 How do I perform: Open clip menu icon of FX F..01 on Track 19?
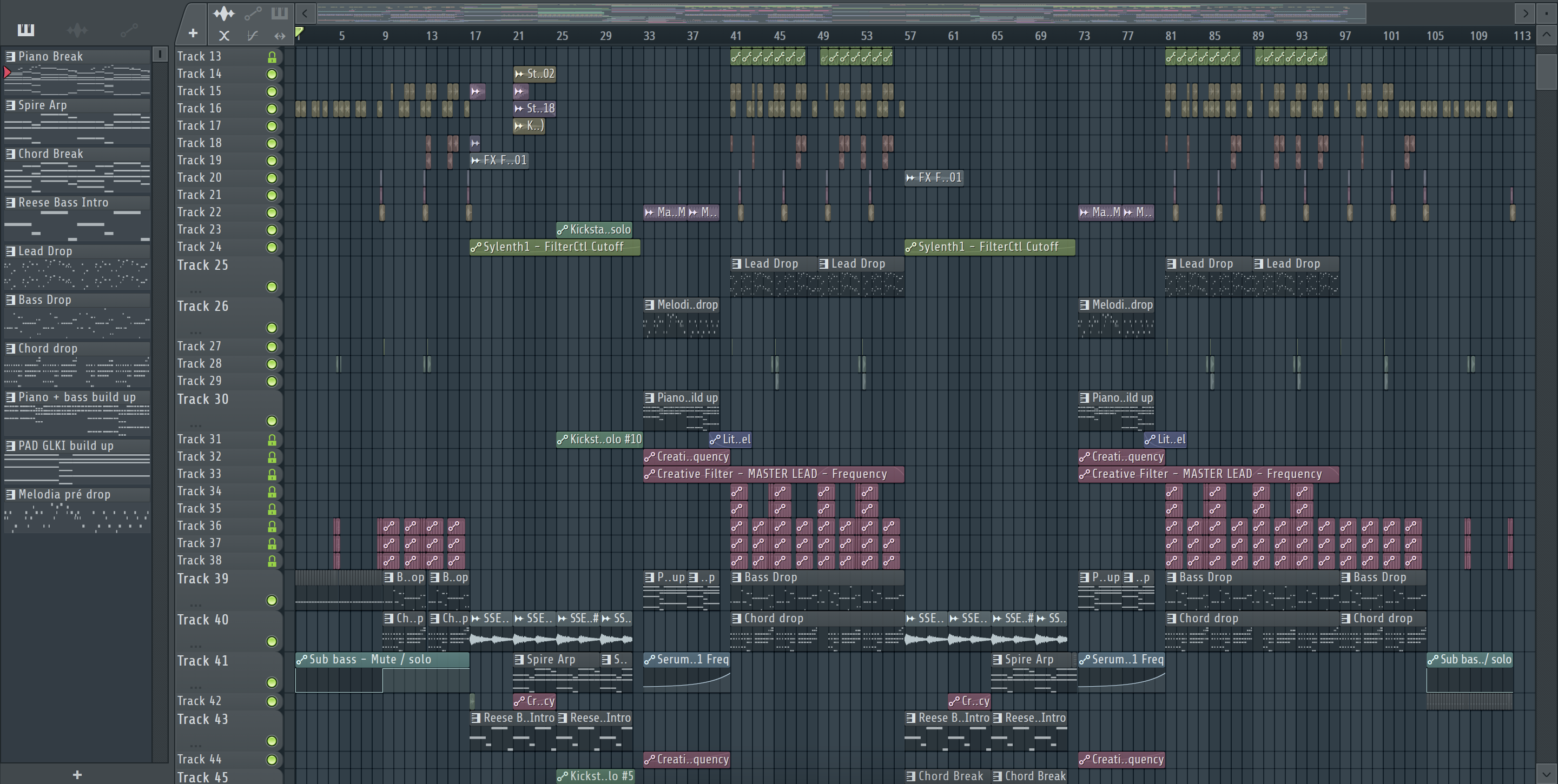[476, 160]
